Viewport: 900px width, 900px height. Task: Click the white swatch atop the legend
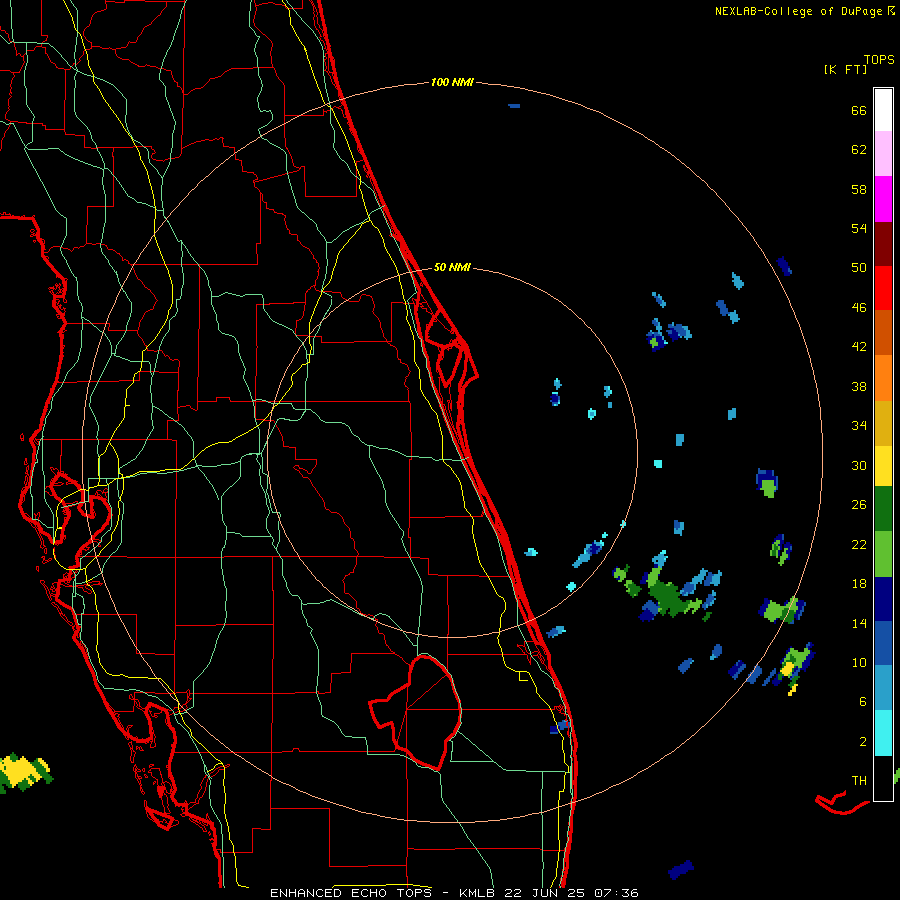(883, 110)
